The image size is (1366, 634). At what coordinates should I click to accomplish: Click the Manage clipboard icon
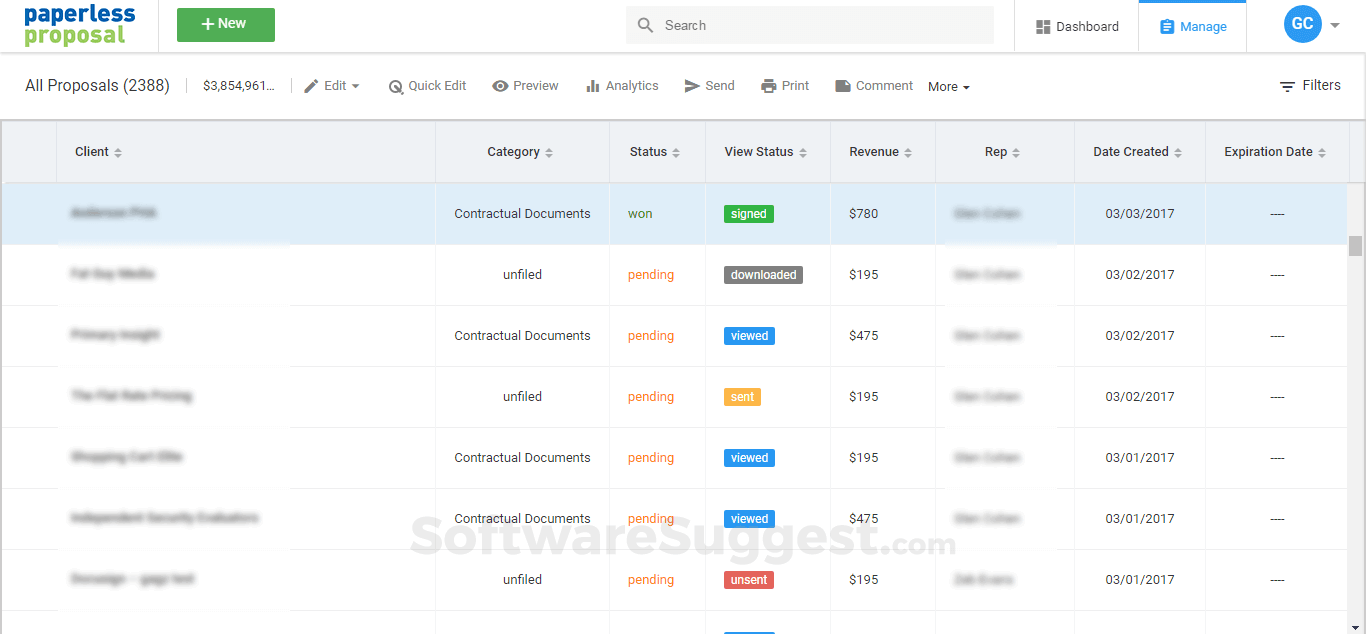tap(1167, 27)
